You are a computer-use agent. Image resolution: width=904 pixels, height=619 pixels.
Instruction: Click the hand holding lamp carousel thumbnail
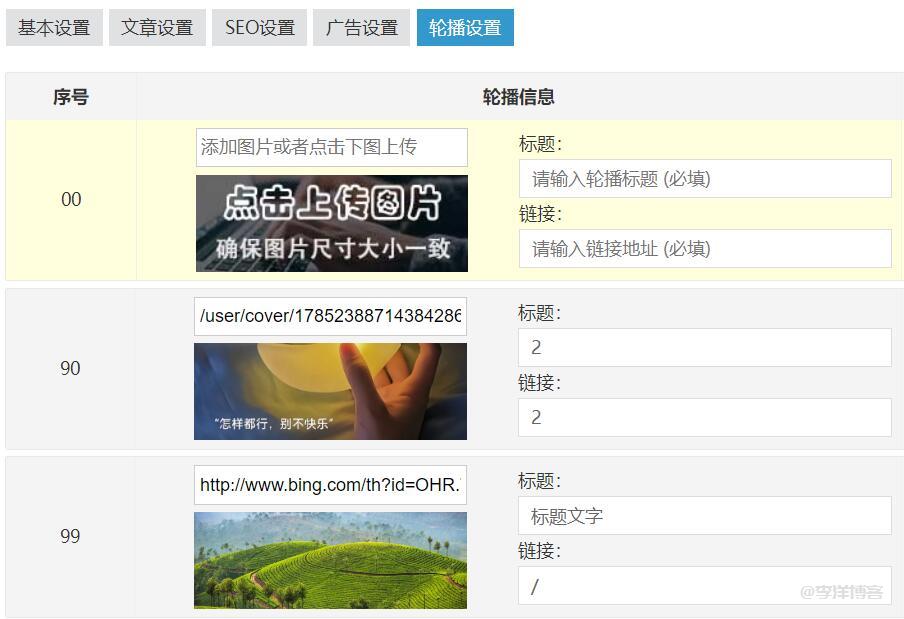tap(330, 391)
